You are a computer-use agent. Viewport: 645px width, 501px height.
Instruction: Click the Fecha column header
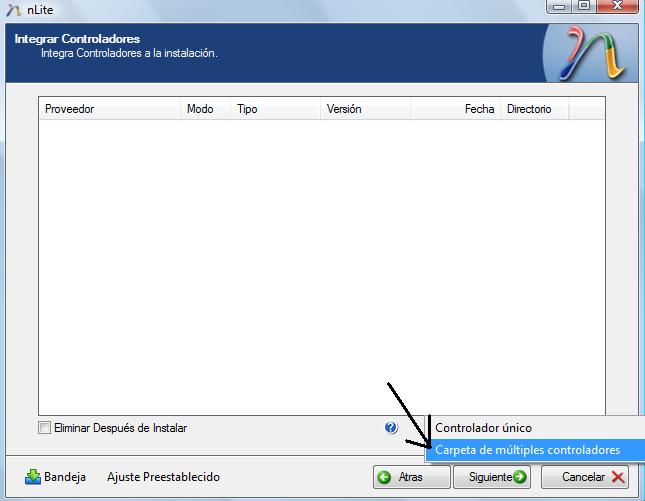point(478,109)
